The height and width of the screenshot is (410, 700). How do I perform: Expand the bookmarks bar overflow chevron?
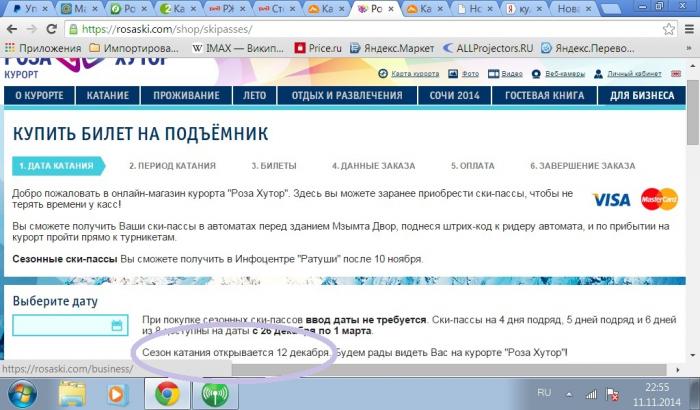tap(689, 48)
